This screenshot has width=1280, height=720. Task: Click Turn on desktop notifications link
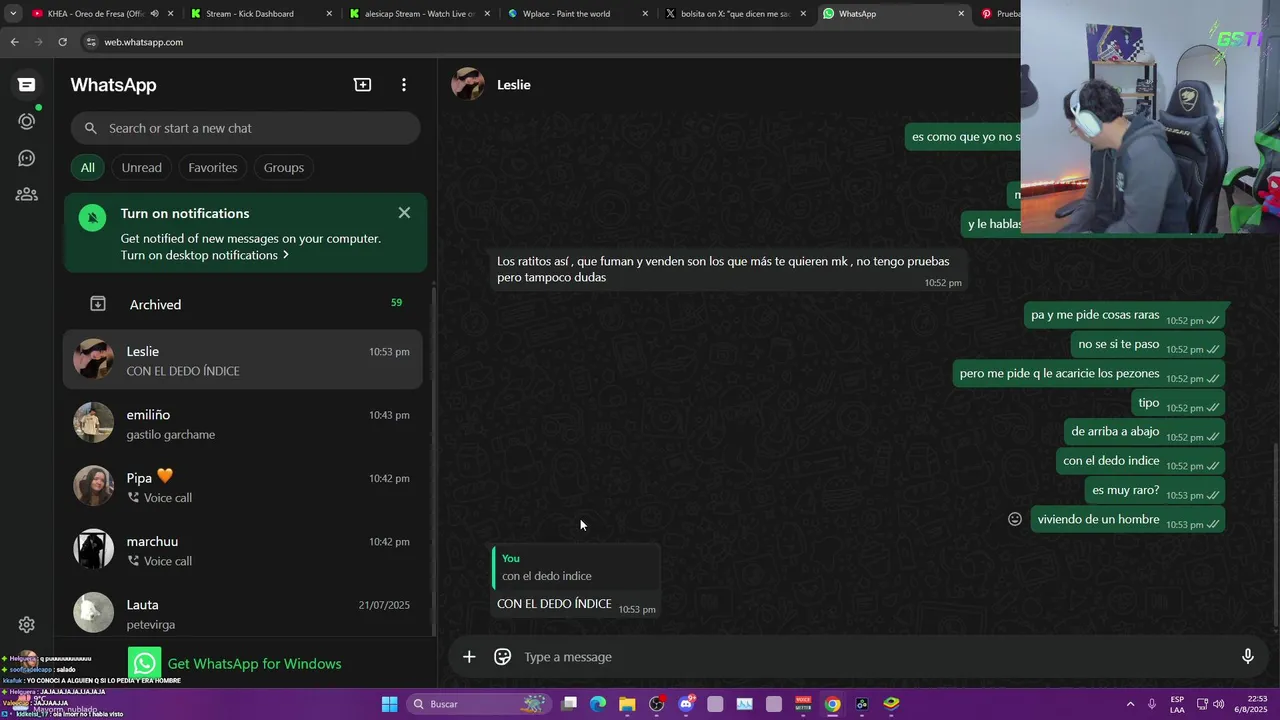[205, 255]
